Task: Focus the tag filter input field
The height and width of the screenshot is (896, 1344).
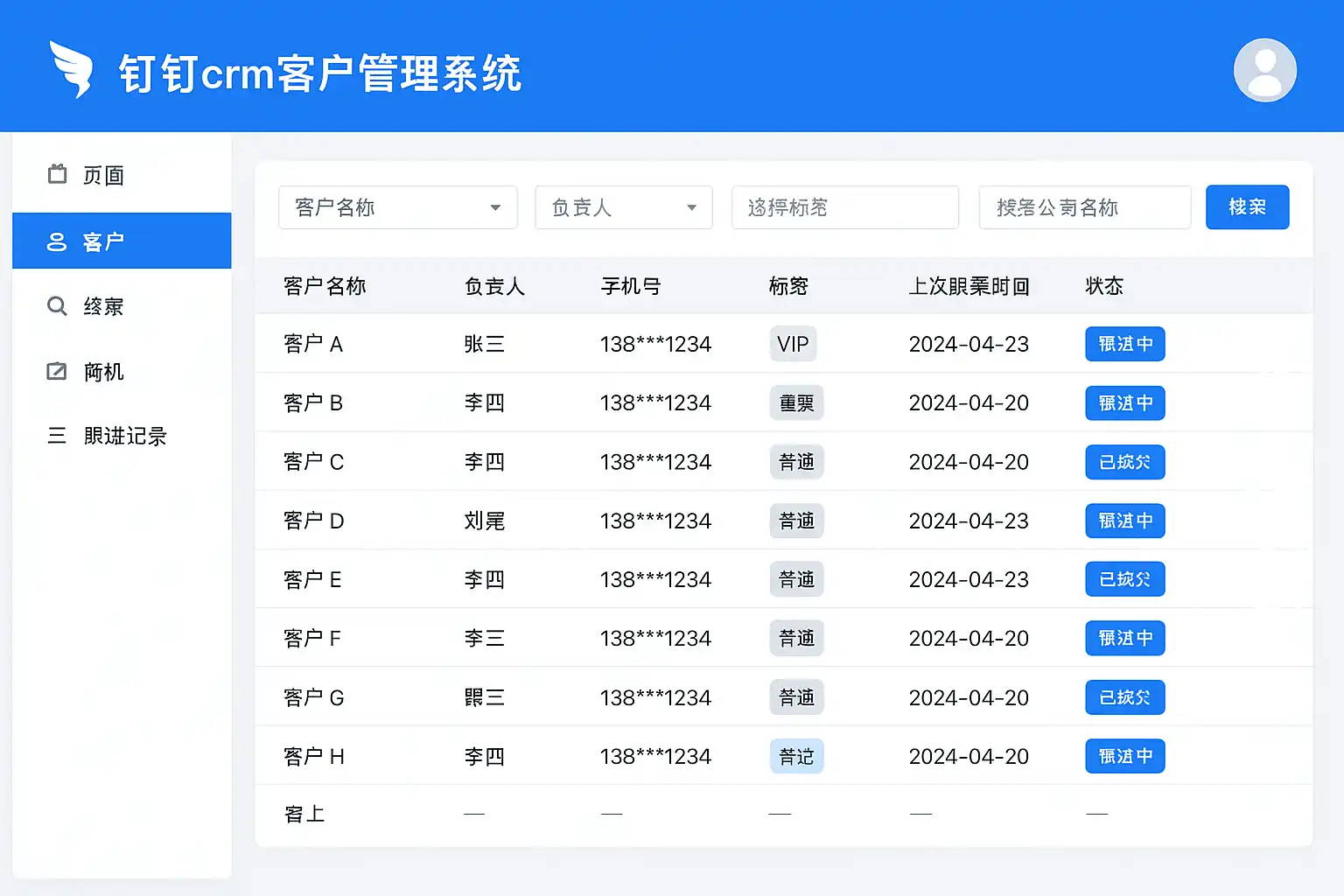Action: click(845, 207)
